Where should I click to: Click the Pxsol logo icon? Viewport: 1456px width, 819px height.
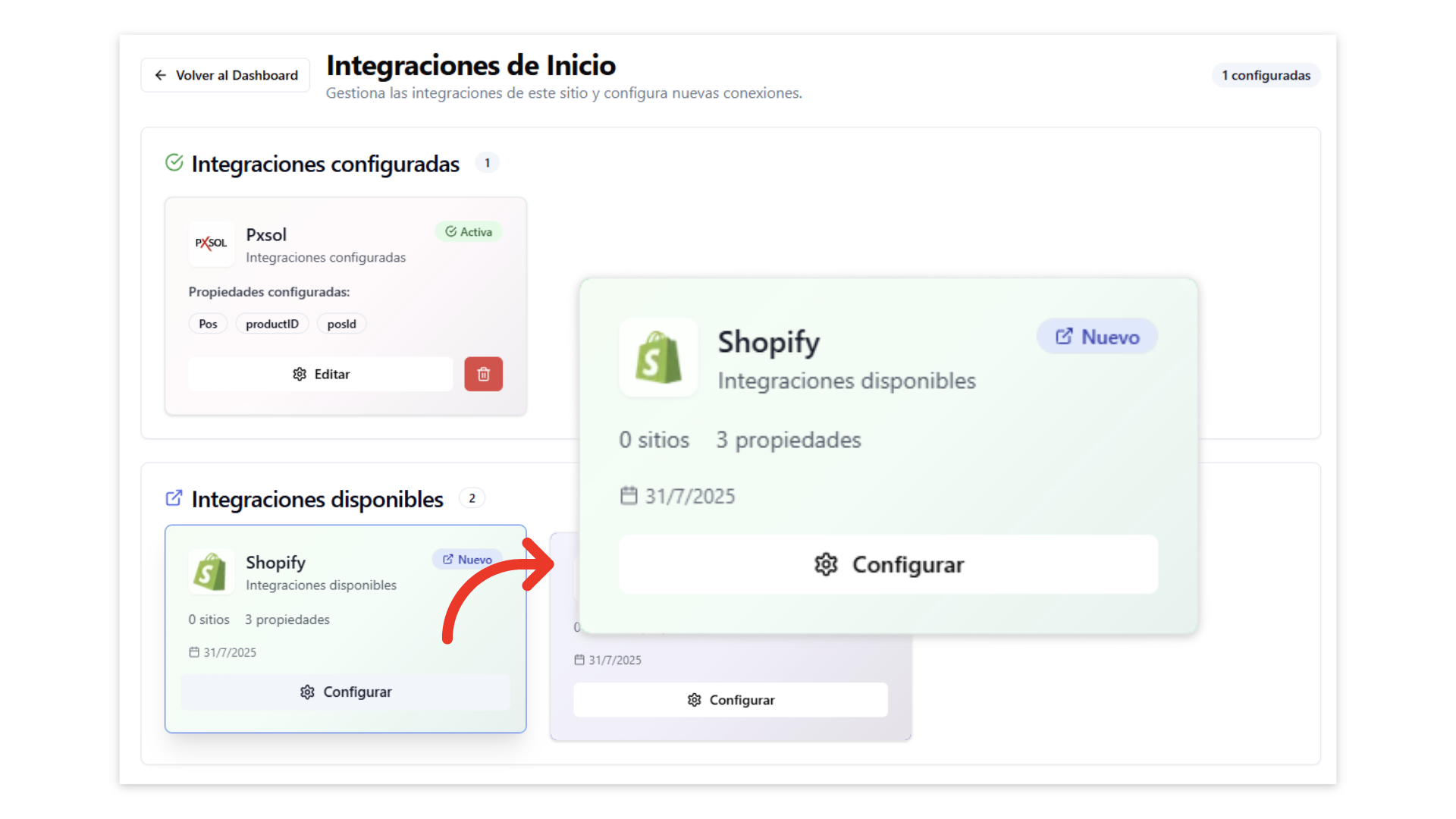(211, 243)
